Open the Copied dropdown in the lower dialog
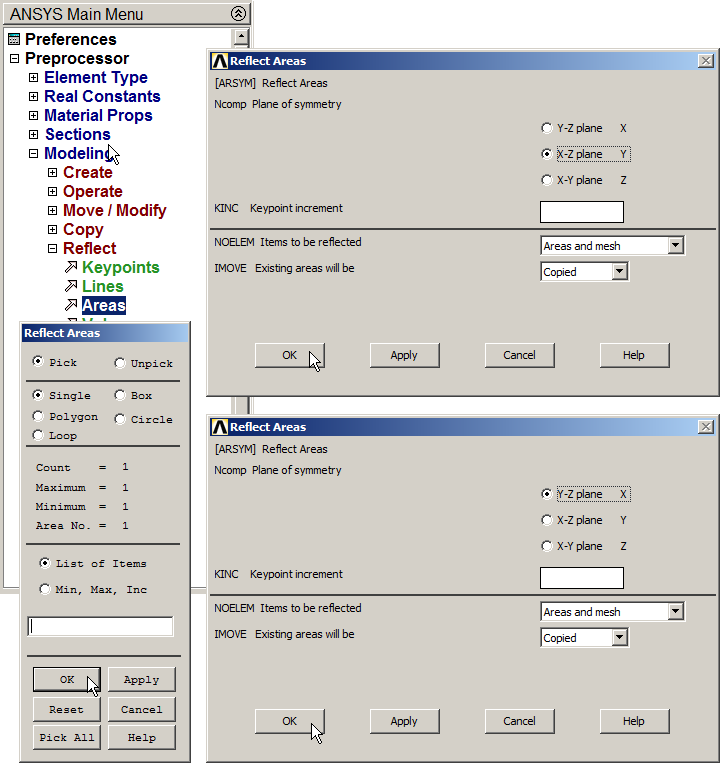 point(620,638)
